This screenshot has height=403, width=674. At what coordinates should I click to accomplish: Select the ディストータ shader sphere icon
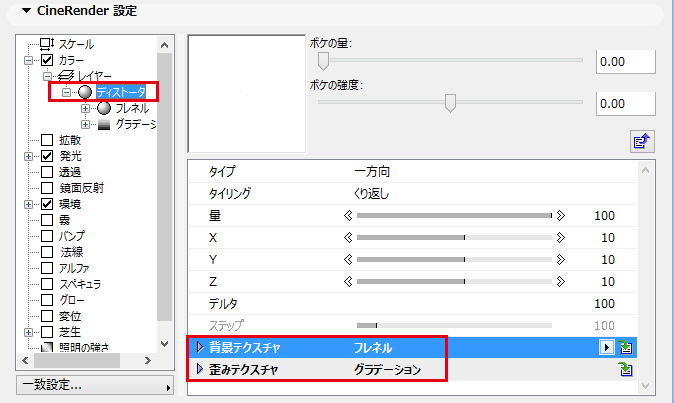click(85, 92)
